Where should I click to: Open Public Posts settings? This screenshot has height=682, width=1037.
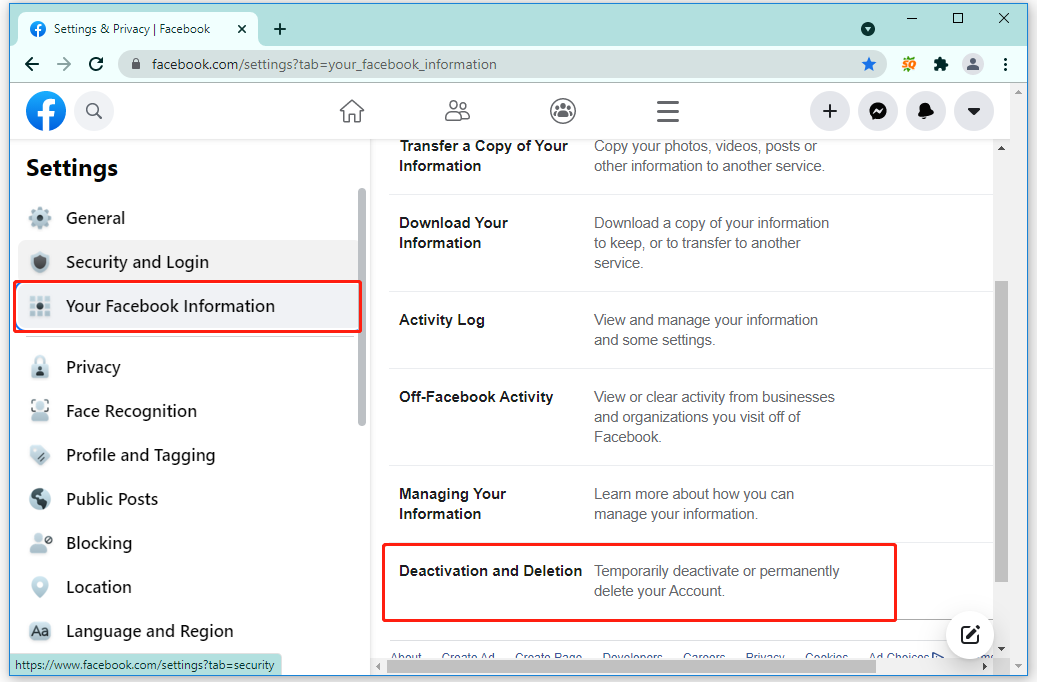pyautogui.click(x=188, y=499)
